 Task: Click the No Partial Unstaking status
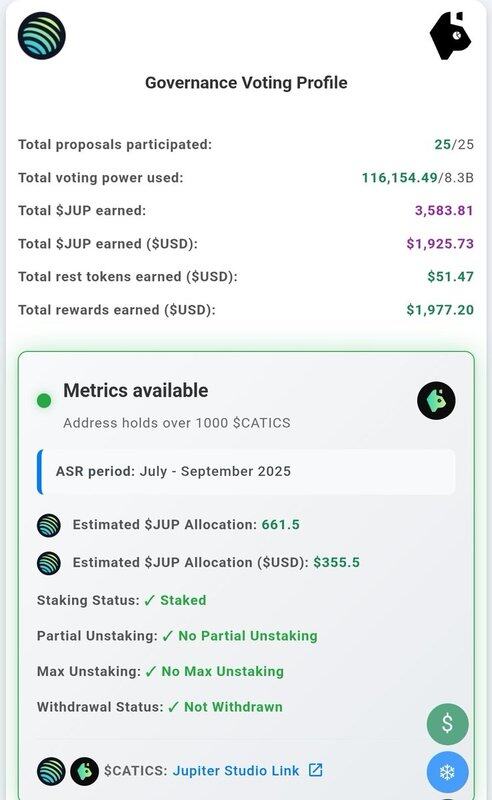[240, 636]
